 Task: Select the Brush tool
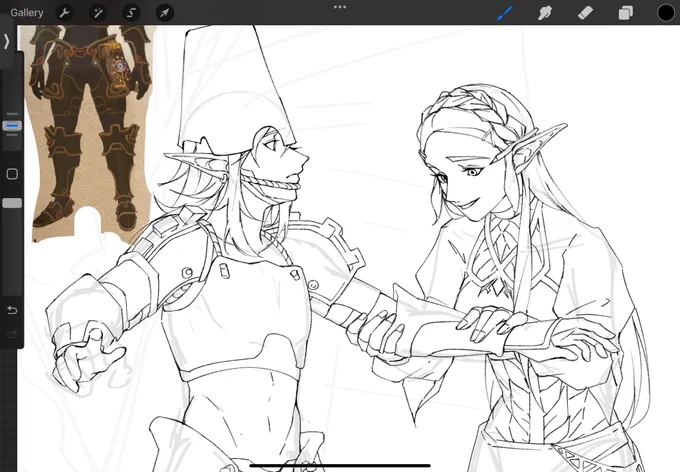pos(505,13)
